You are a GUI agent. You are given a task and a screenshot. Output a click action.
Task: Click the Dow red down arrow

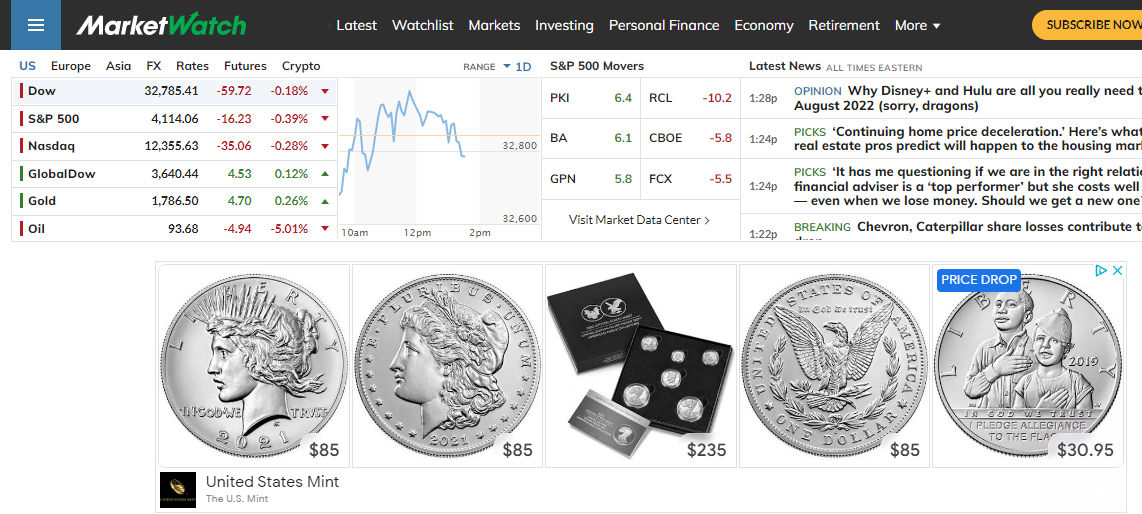(325, 91)
